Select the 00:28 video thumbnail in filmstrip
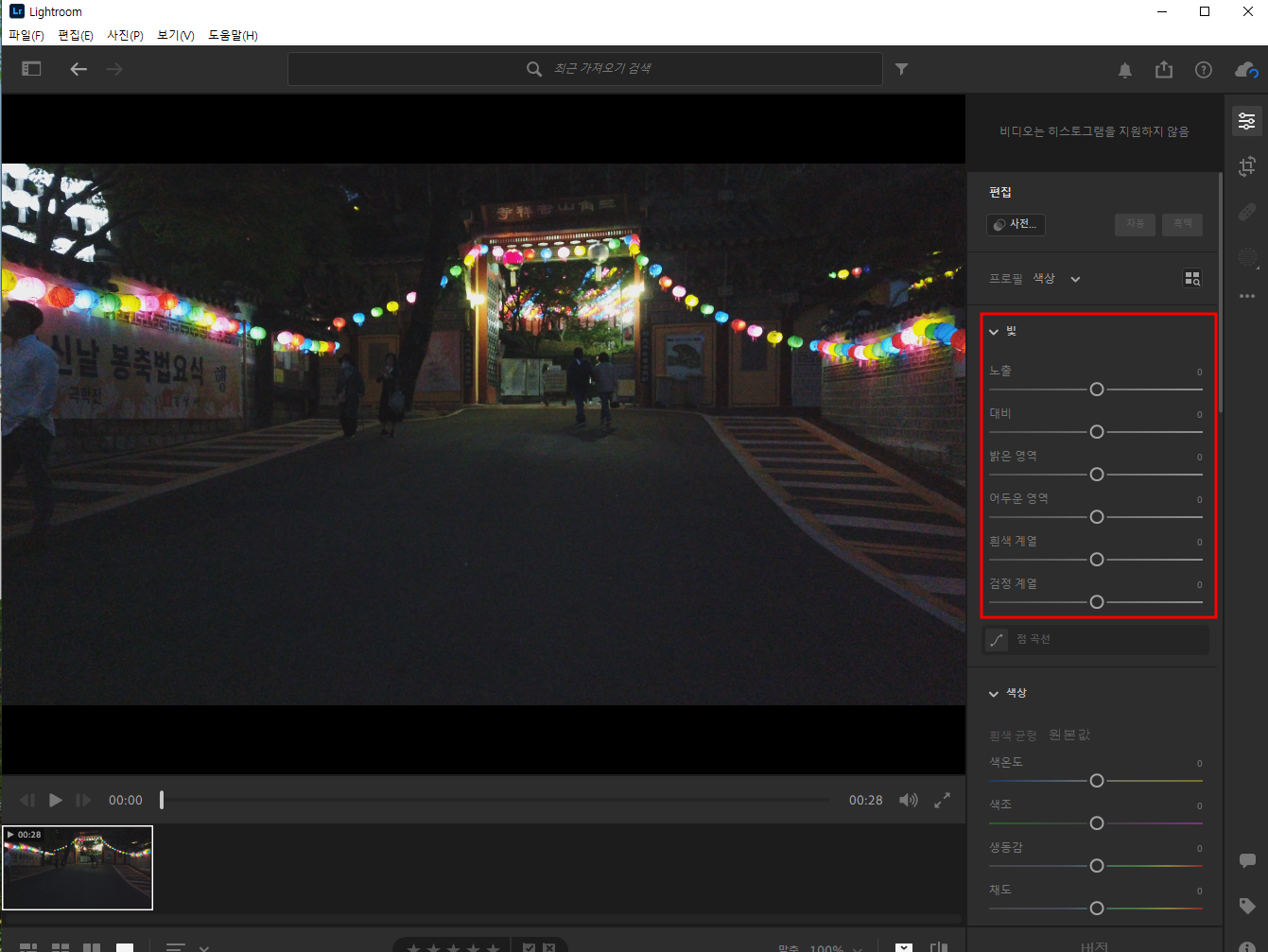The width and height of the screenshot is (1268, 952). (x=78, y=868)
